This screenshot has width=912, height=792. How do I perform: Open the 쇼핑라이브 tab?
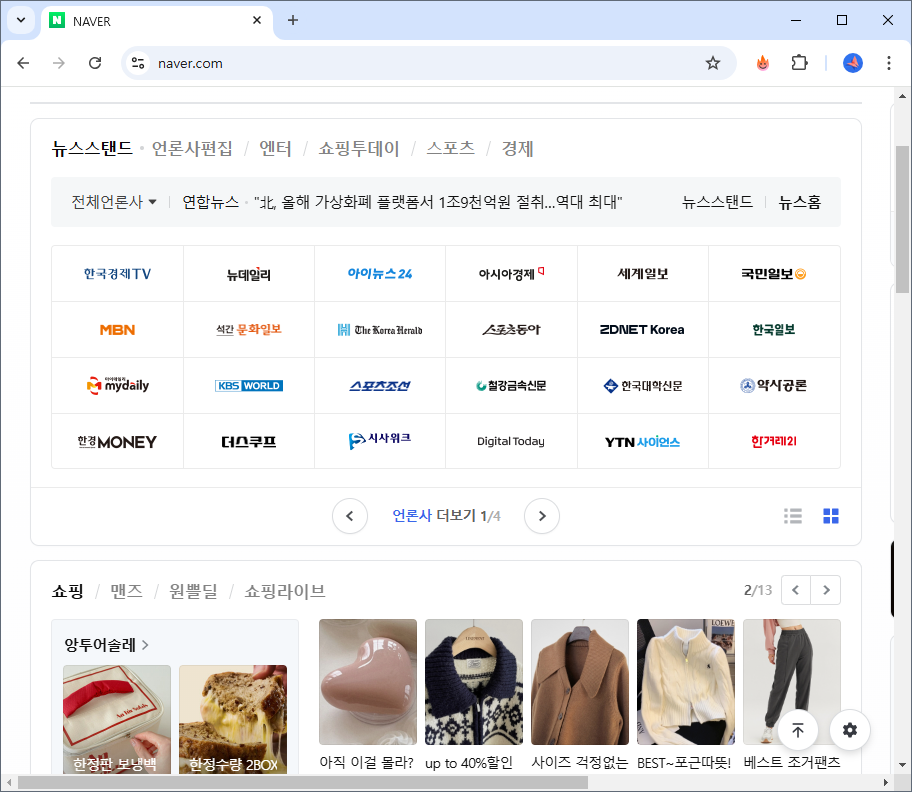point(285,591)
